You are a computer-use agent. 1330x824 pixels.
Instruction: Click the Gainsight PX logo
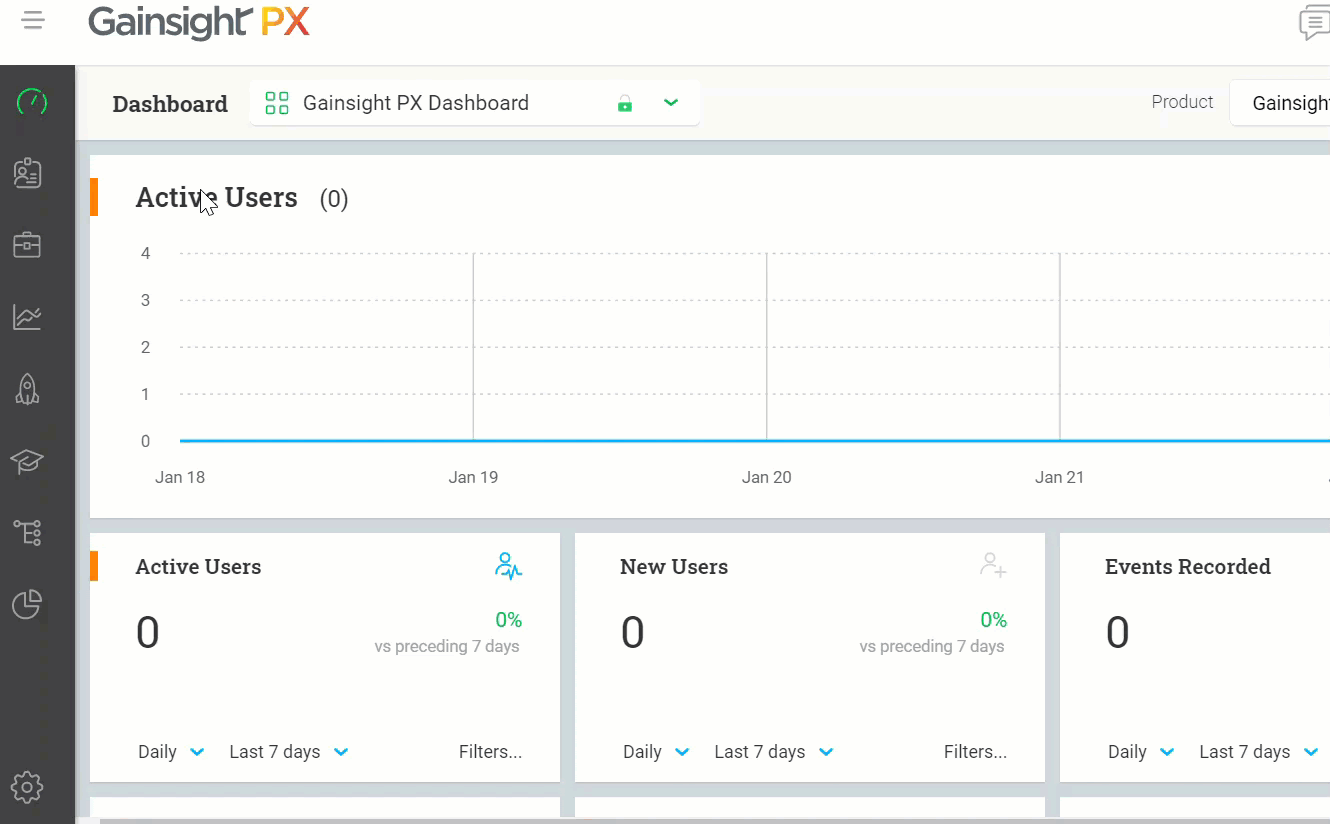[199, 22]
